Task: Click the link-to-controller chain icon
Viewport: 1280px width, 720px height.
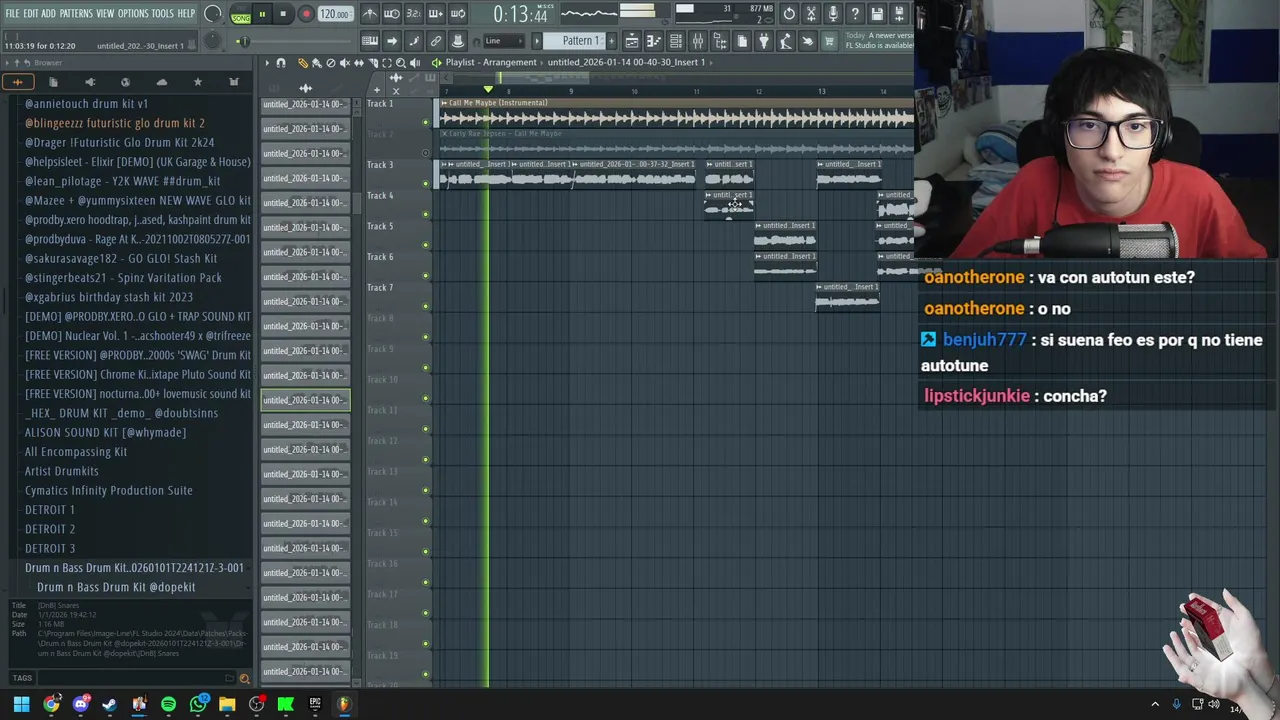Action: tap(436, 41)
